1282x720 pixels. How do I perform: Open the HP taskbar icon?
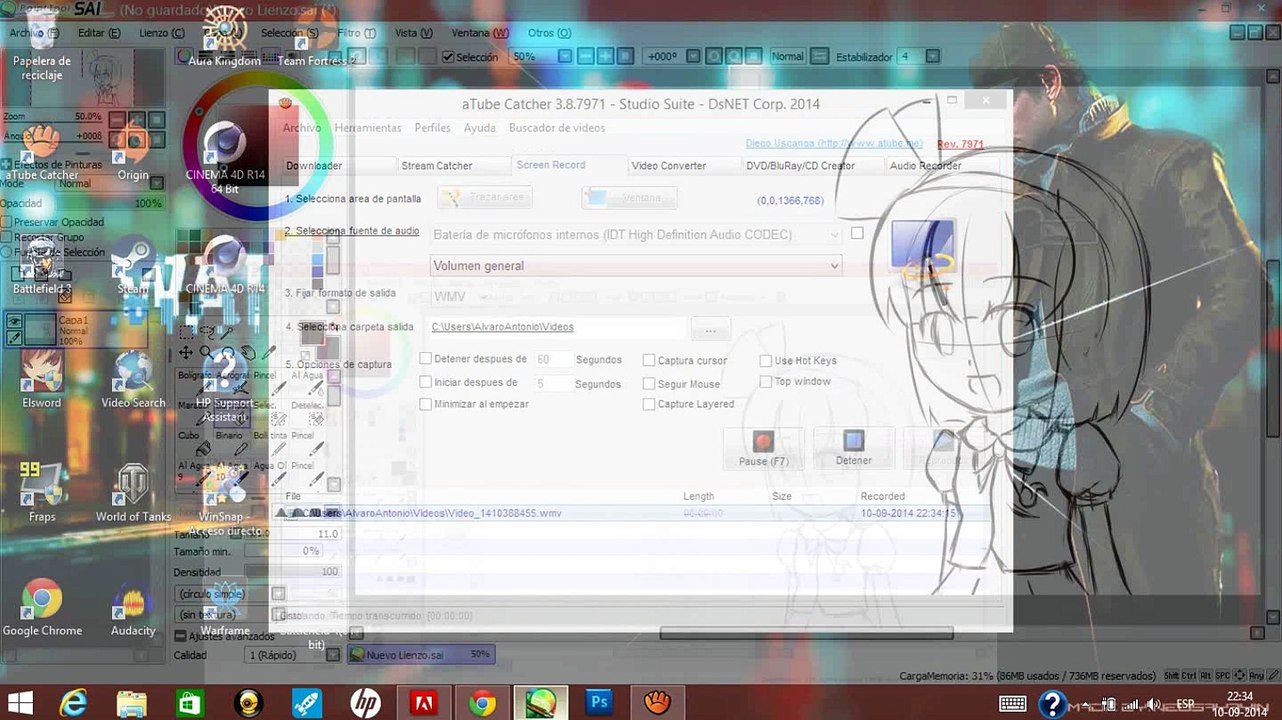tap(365, 703)
